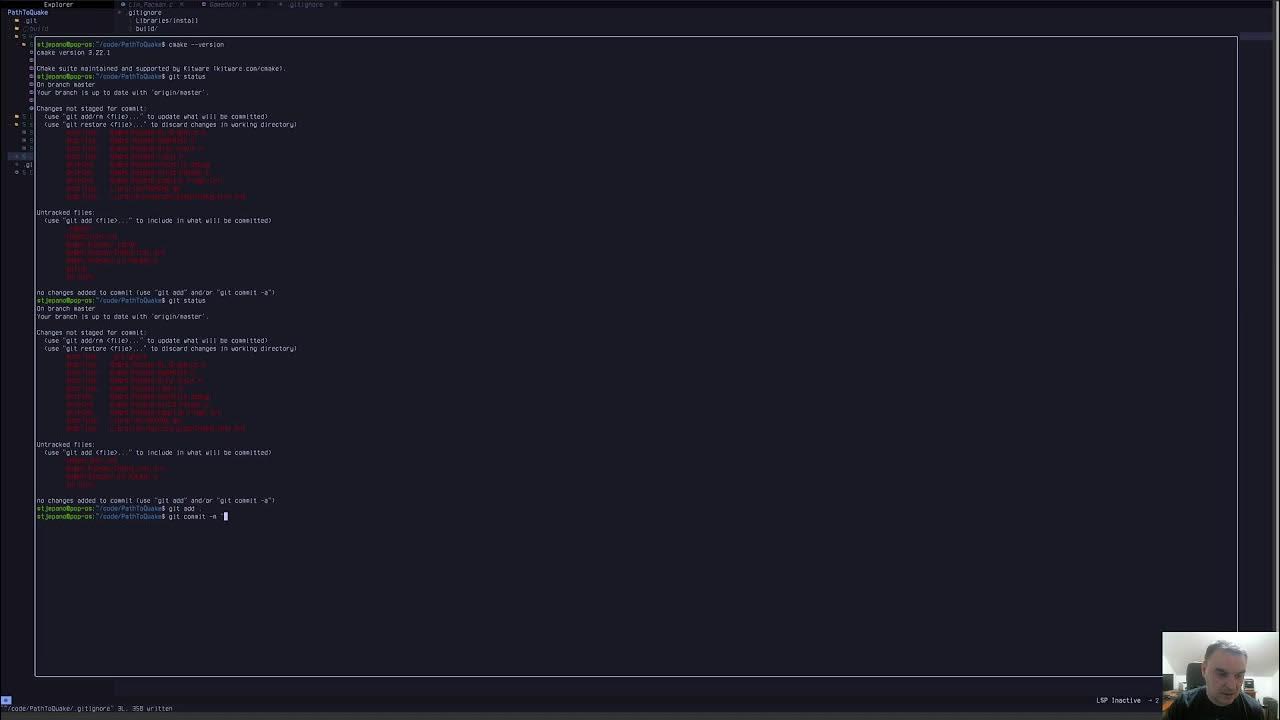This screenshot has height=720, width=1280.
Task: Close the Pacman .c file tab
Action: (179, 5)
